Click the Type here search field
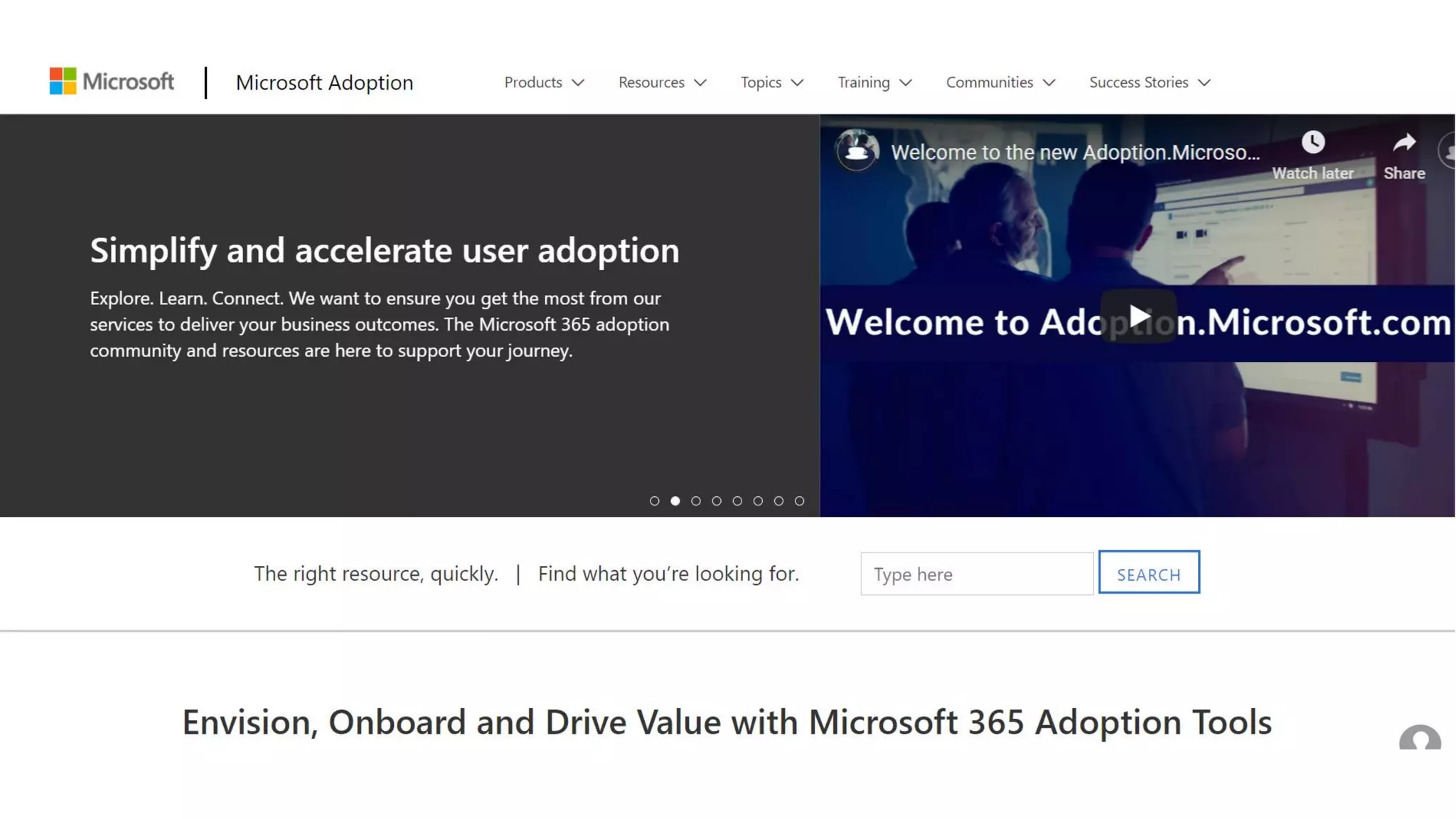This screenshot has width=1456, height=819. (976, 574)
